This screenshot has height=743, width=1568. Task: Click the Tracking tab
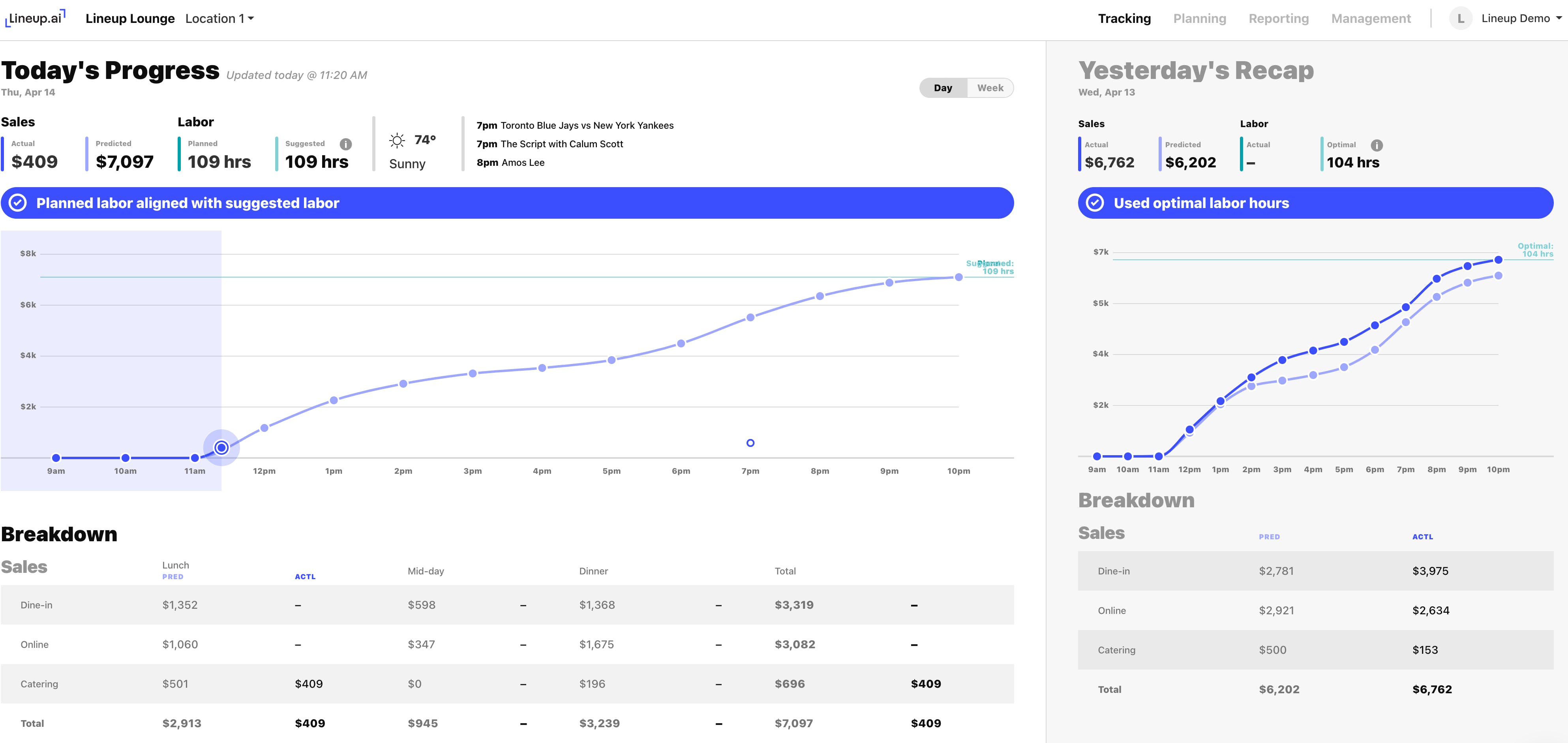[x=1123, y=19]
